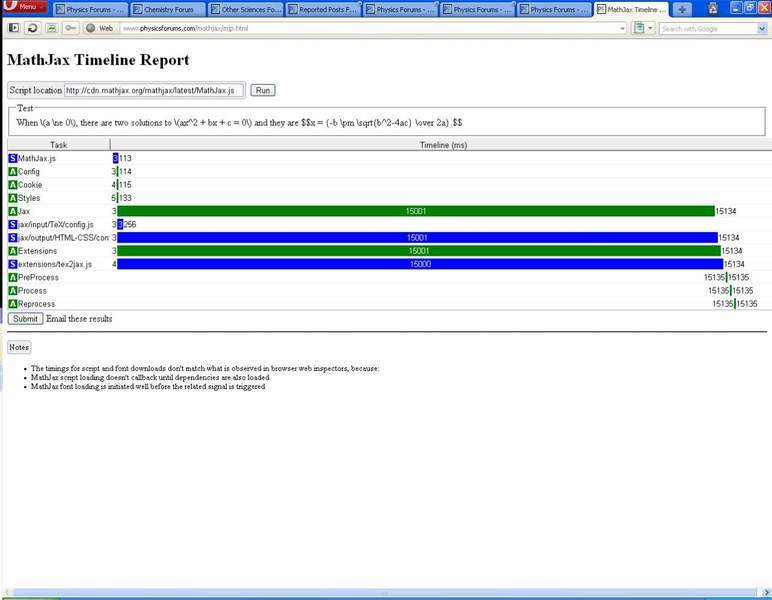Select the MathJax Timeline tab
The height and width of the screenshot is (600, 772).
(x=631, y=9)
